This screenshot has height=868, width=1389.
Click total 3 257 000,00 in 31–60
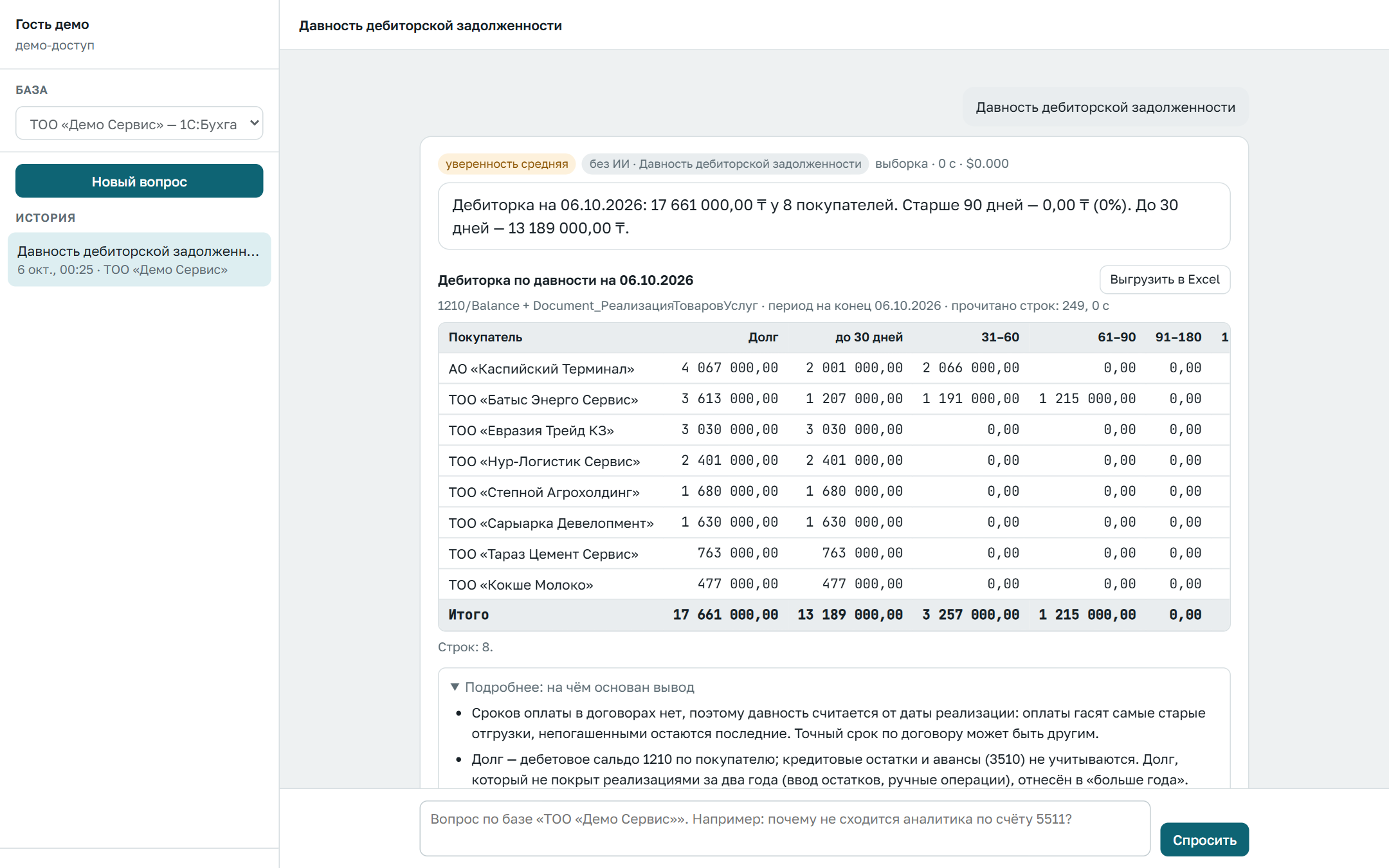click(x=971, y=615)
